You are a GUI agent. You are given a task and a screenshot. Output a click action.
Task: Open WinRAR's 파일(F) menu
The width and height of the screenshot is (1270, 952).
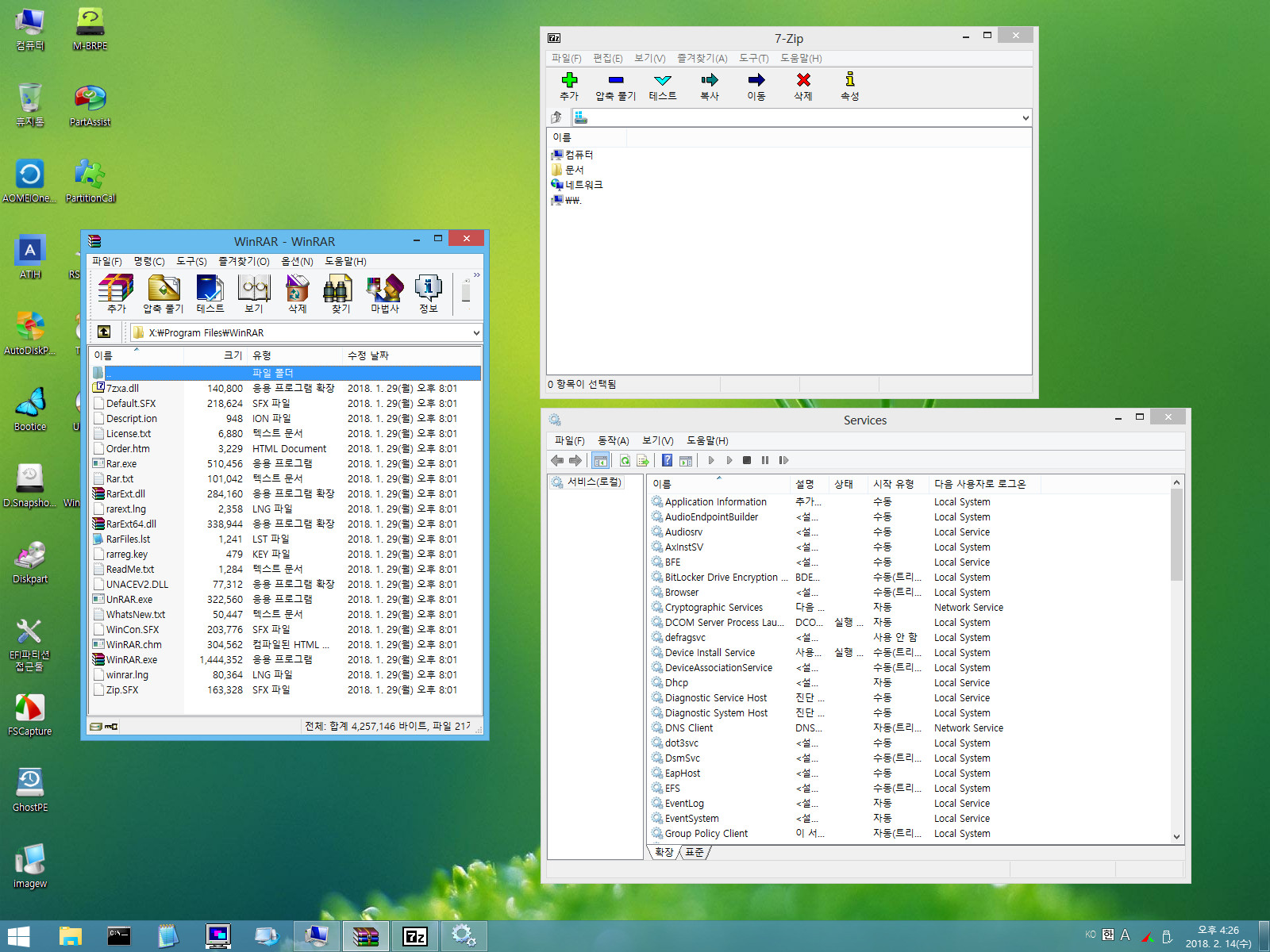[x=107, y=261]
